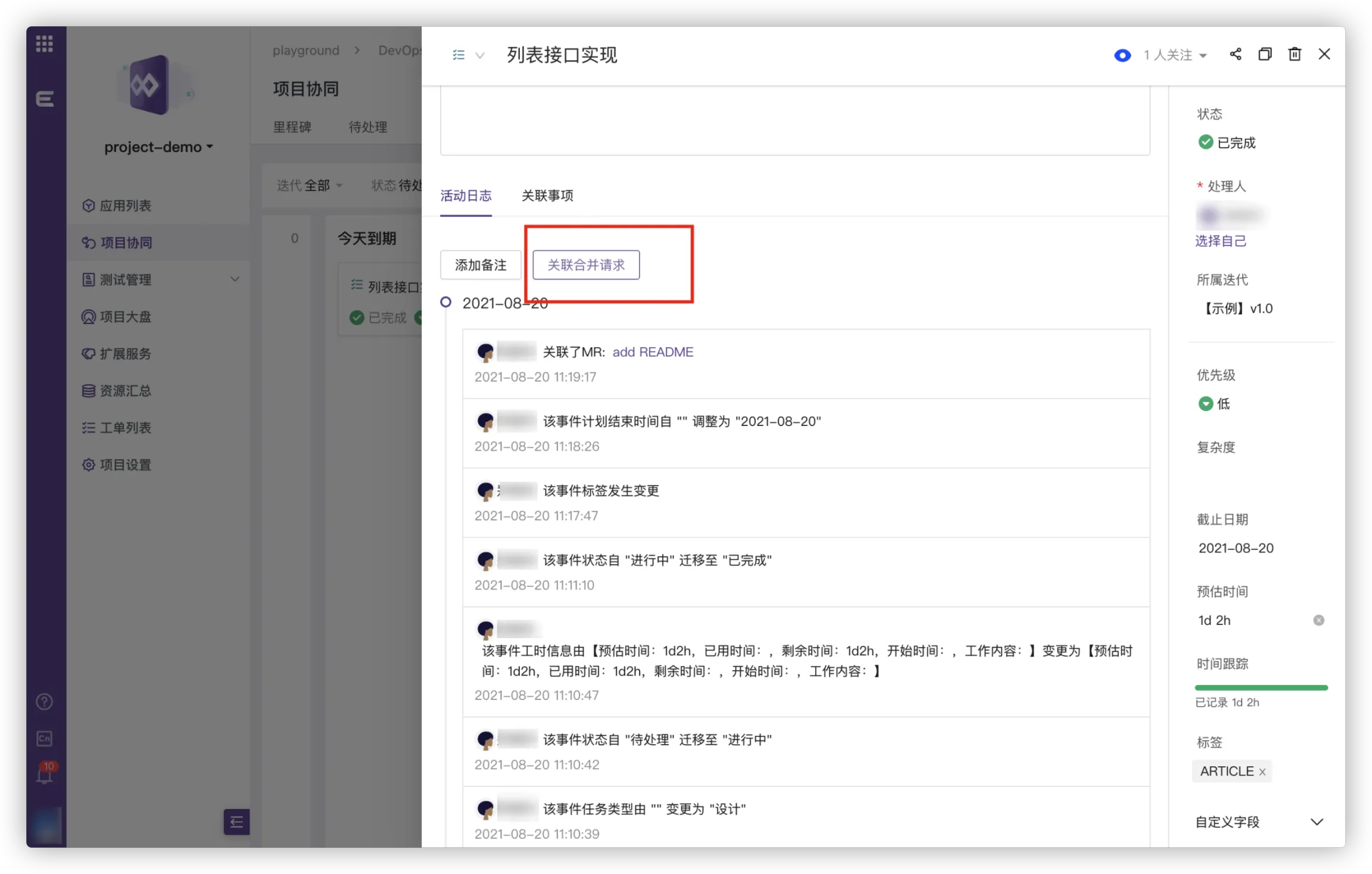This screenshot has width=1372, height=874.
Task: Click the link merge request button
Action: (586, 265)
